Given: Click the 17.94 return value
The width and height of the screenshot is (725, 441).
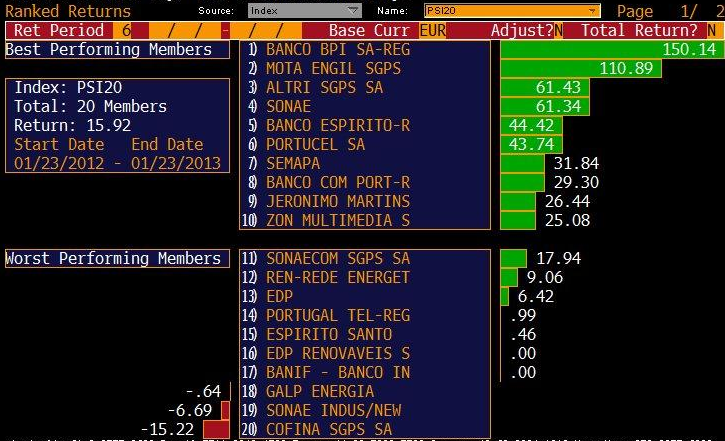Looking at the screenshot, I should pos(558,258).
